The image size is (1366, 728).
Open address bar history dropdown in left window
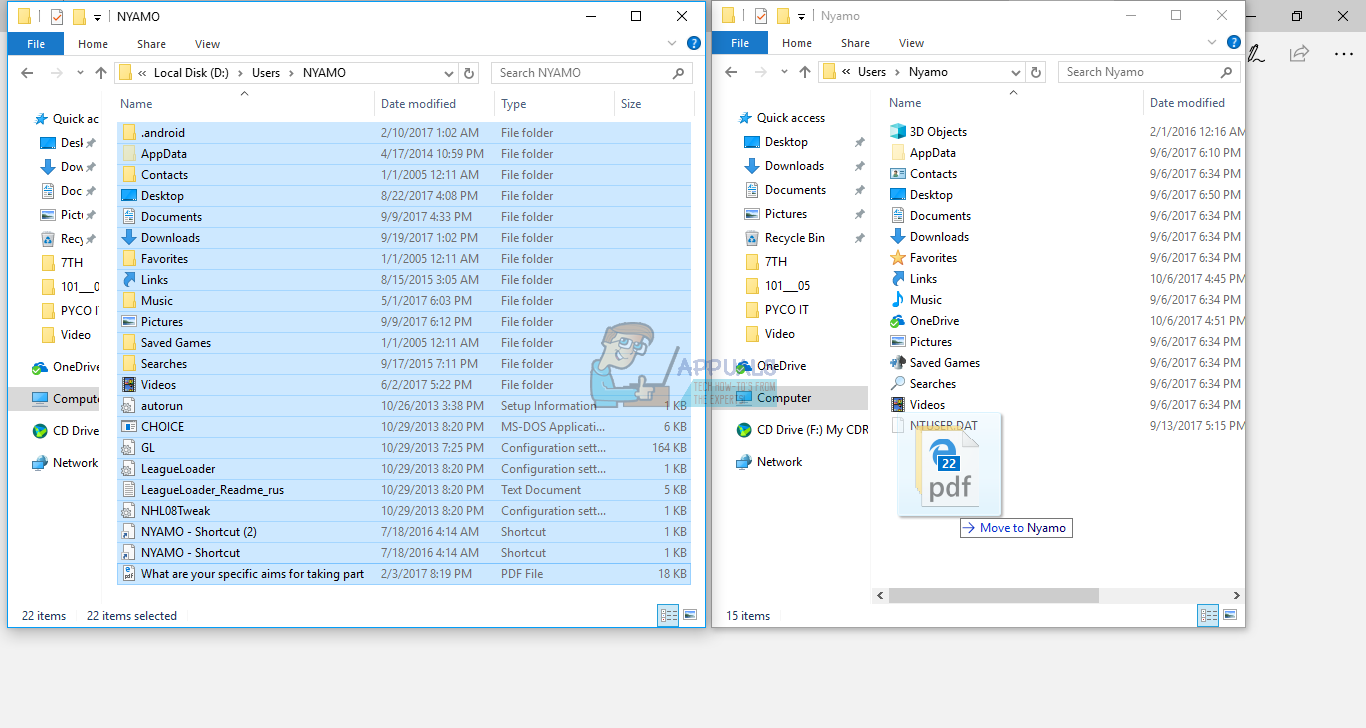449,73
